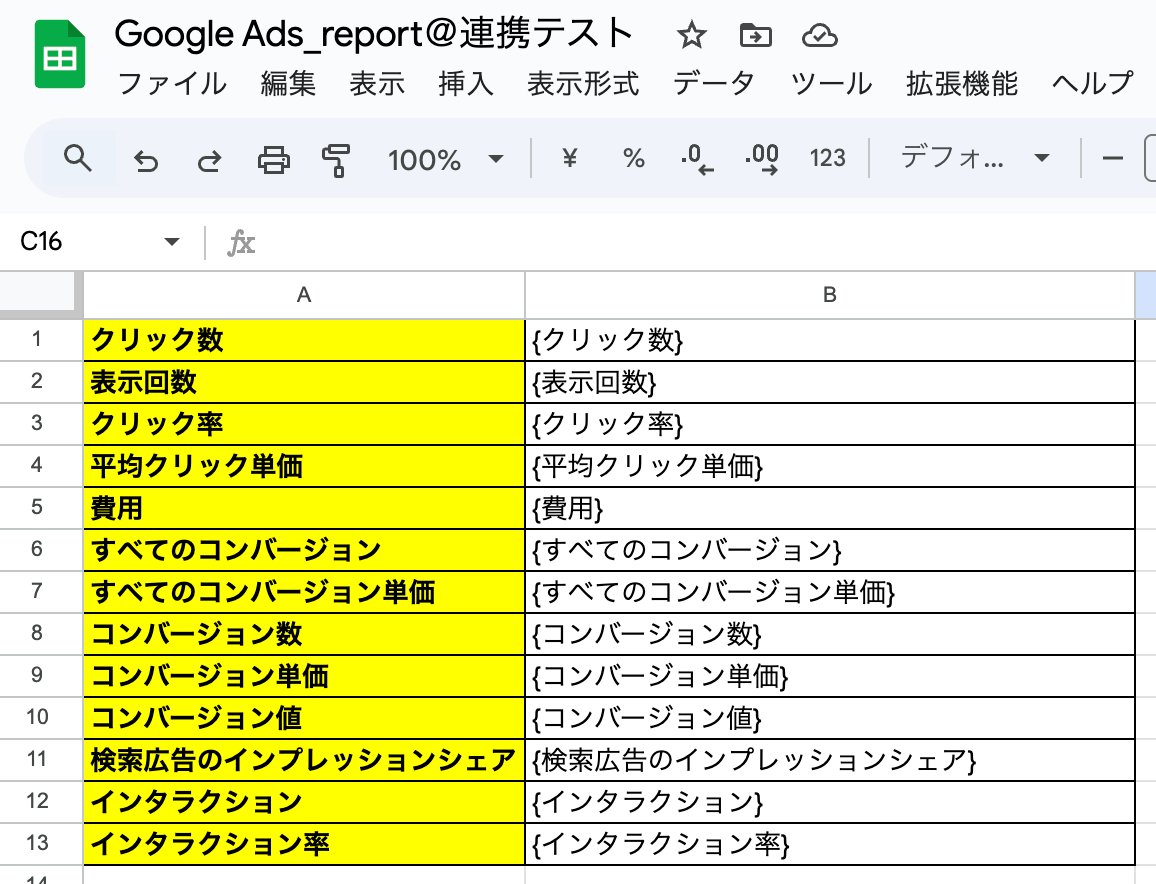Viewport: 1156px width, 884px height.
Task: Select cell B4 {平均クリック単価}
Action: [x=829, y=466]
